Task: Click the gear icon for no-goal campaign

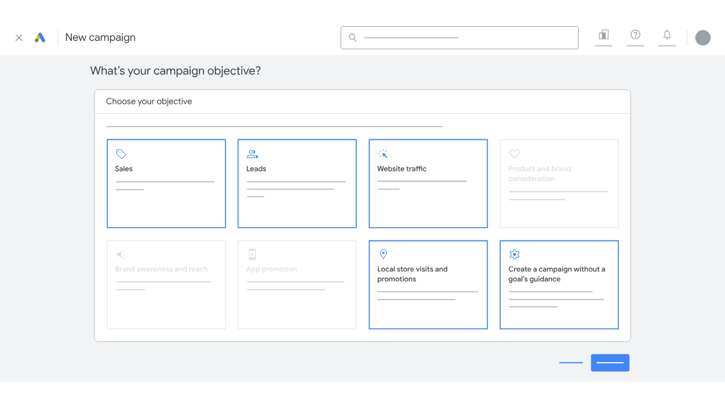Action: pyautogui.click(x=514, y=255)
